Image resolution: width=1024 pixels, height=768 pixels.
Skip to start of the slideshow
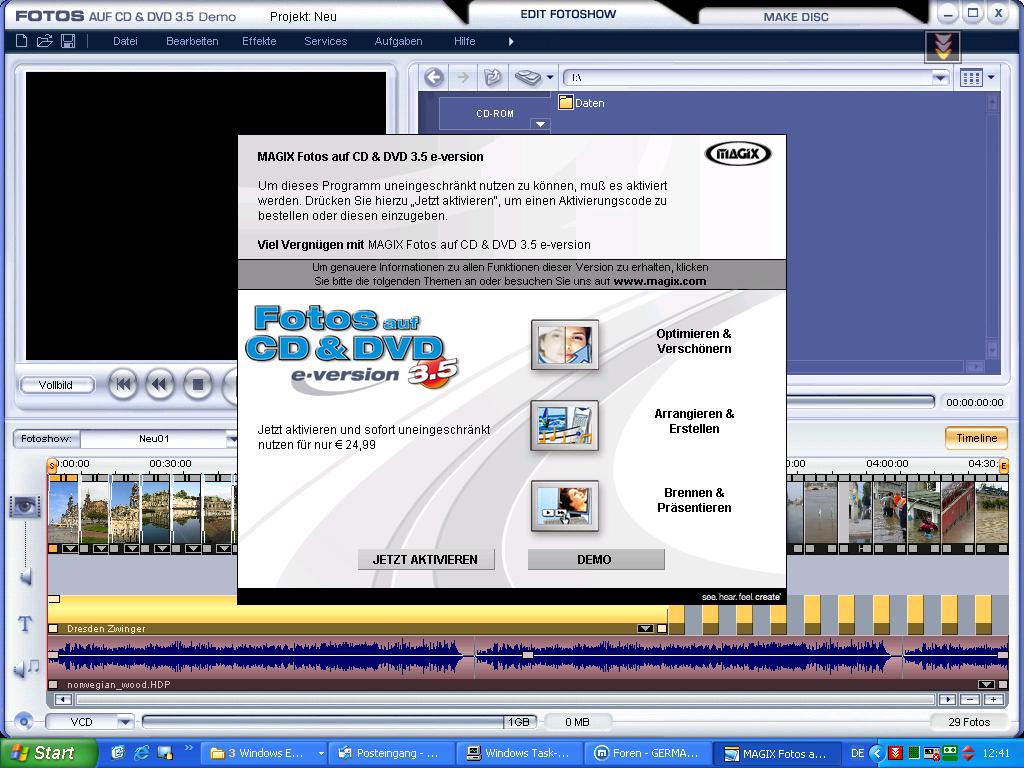click(123, 385)
